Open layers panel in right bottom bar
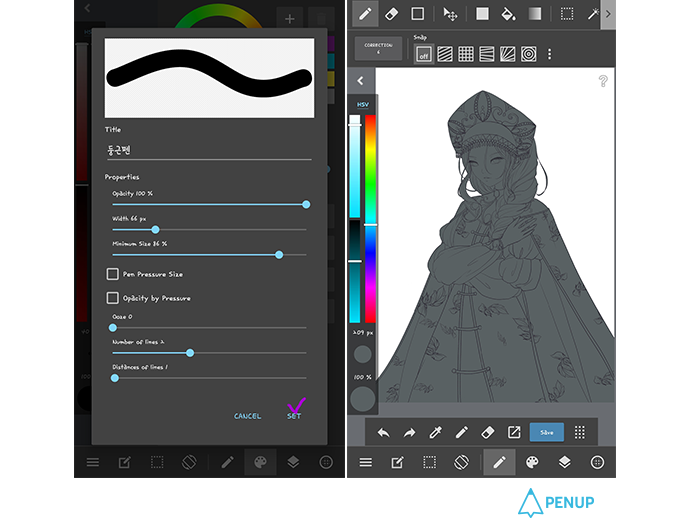Screen dimensions: 690x528 click(x=565, y=462)
